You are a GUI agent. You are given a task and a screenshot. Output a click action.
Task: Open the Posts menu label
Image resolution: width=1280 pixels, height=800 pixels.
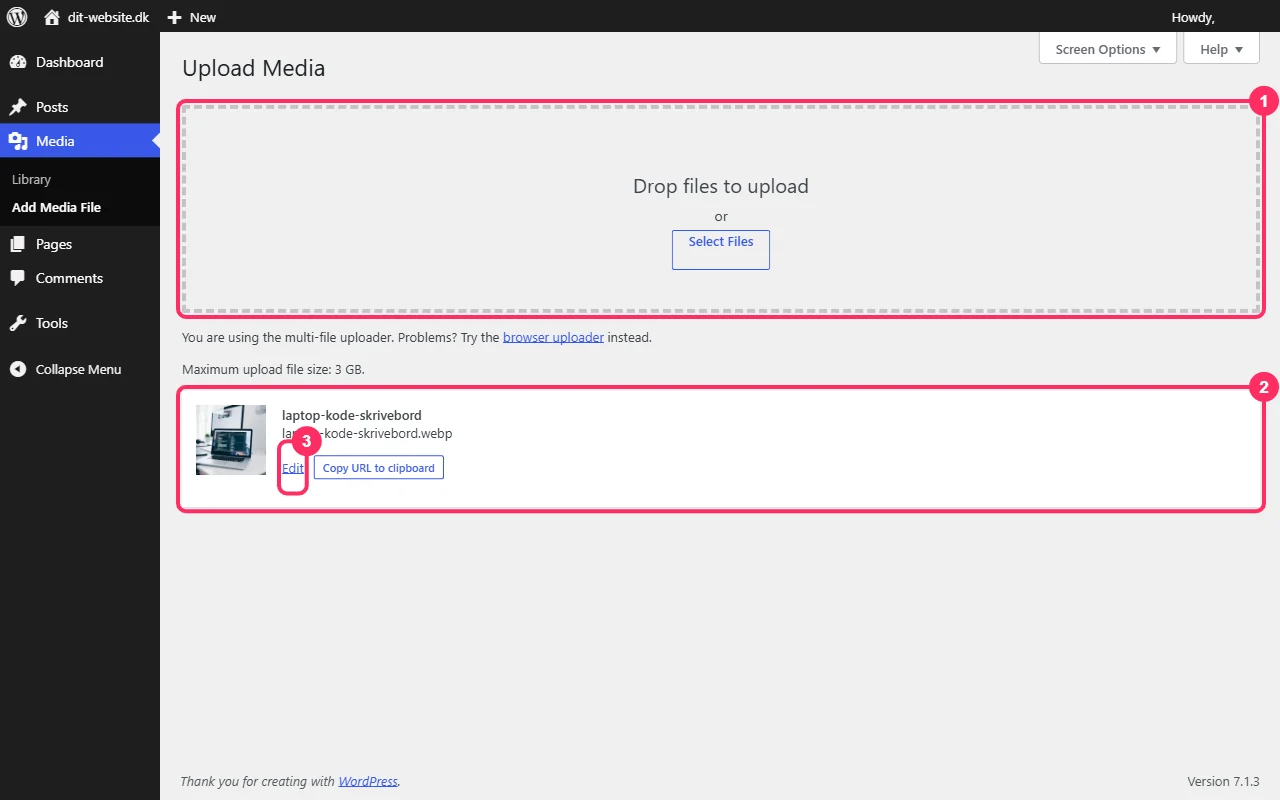click(52, 107)
